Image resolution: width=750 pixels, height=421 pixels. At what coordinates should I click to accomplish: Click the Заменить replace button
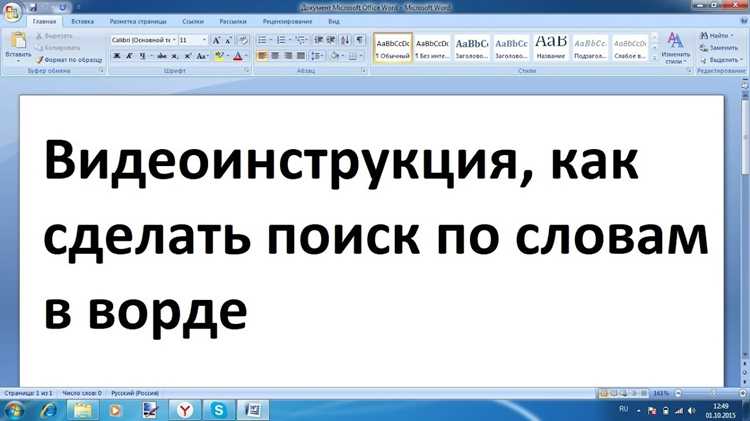719,48
